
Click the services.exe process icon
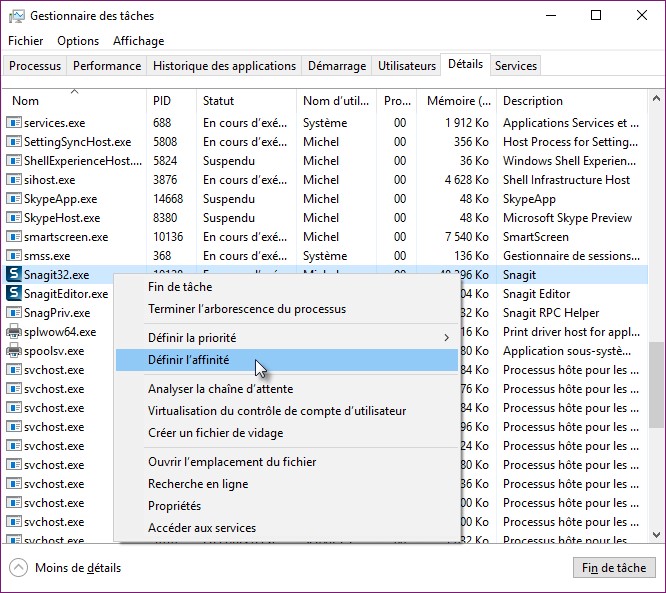[x=14, y=123]
